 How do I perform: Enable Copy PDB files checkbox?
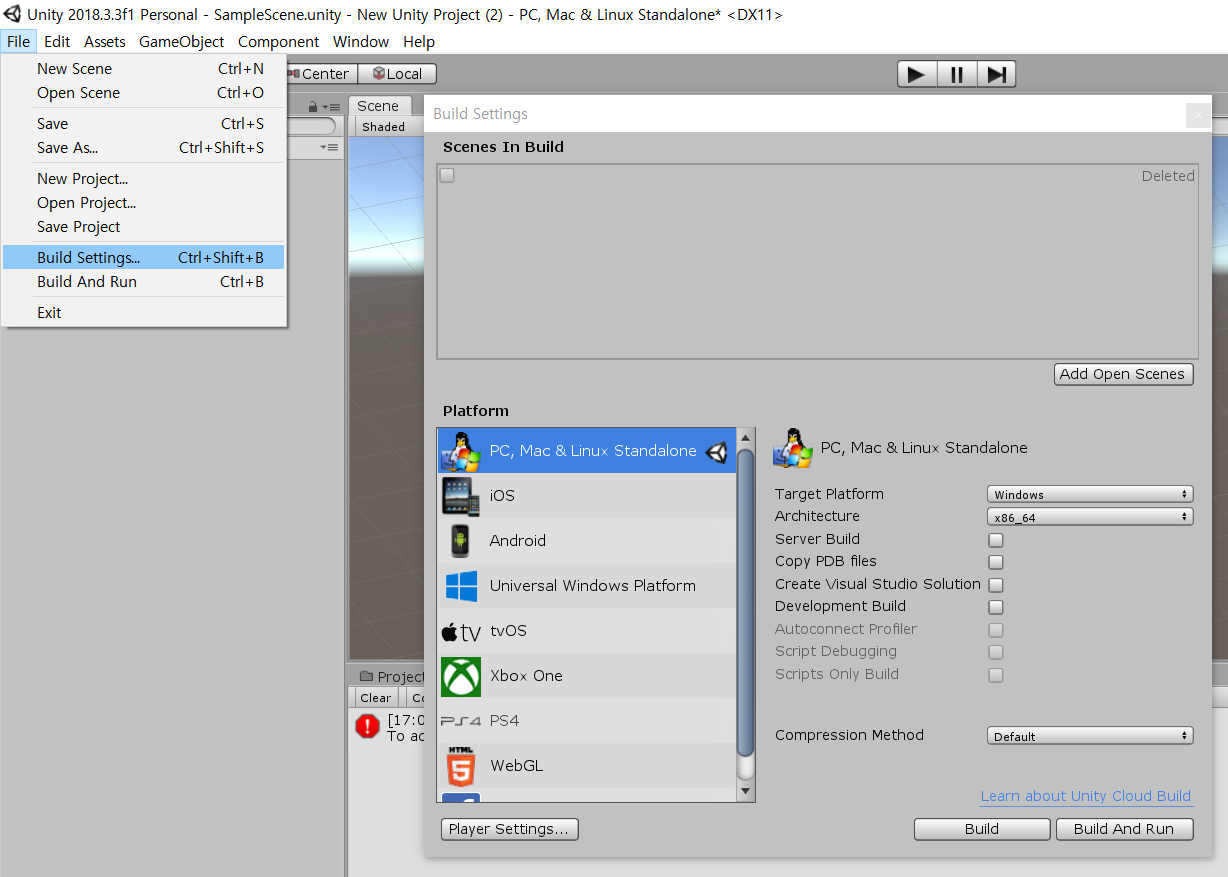pos(996,562)
